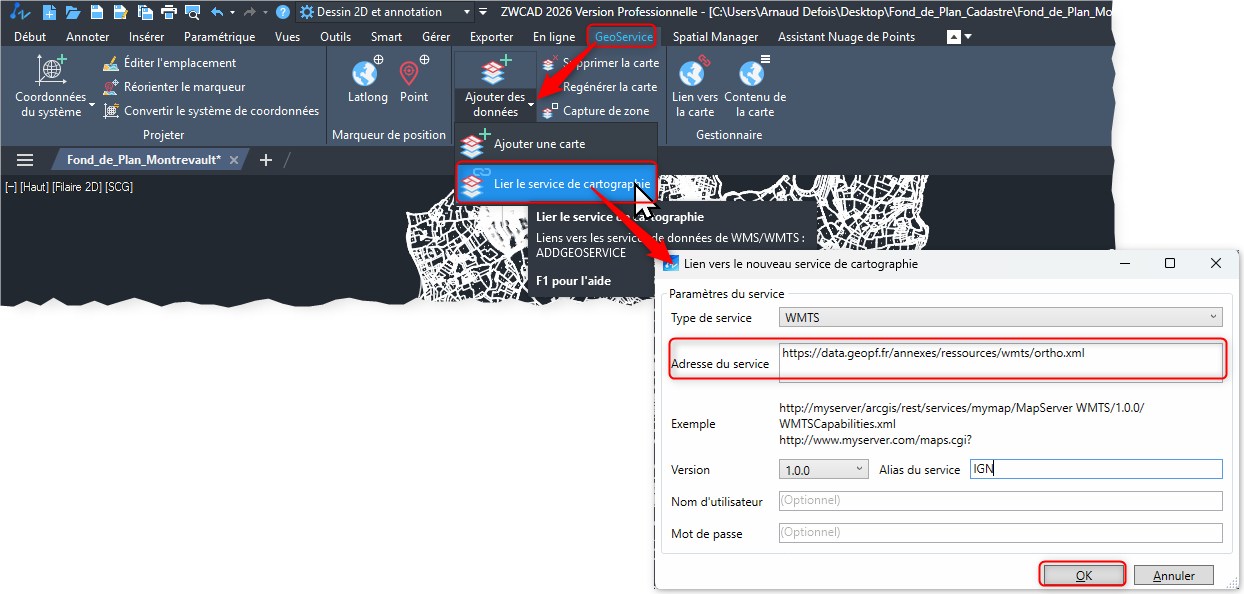This screenshot has width=1244, height=594.
Task: Open the Dessin 2D et annotation workspace dropdown
Action: tap(385, 12)
